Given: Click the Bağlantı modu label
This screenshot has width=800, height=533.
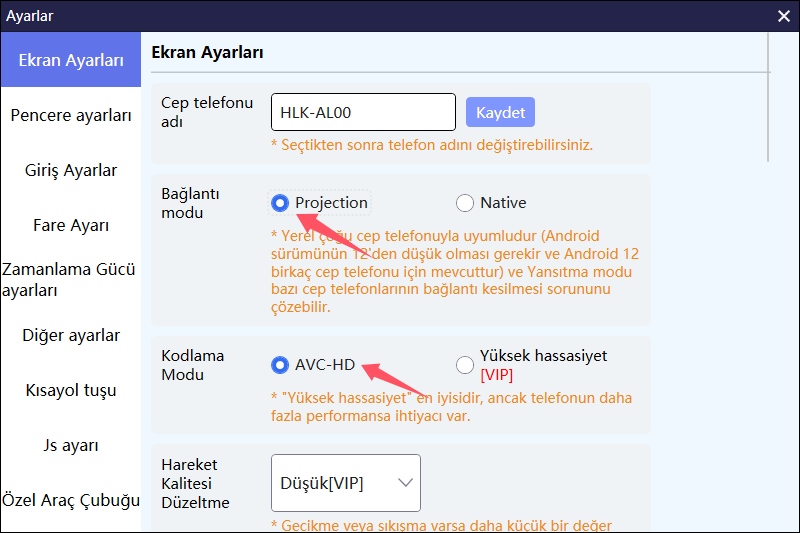Looking at the screenshot, I should click(190, 203).
